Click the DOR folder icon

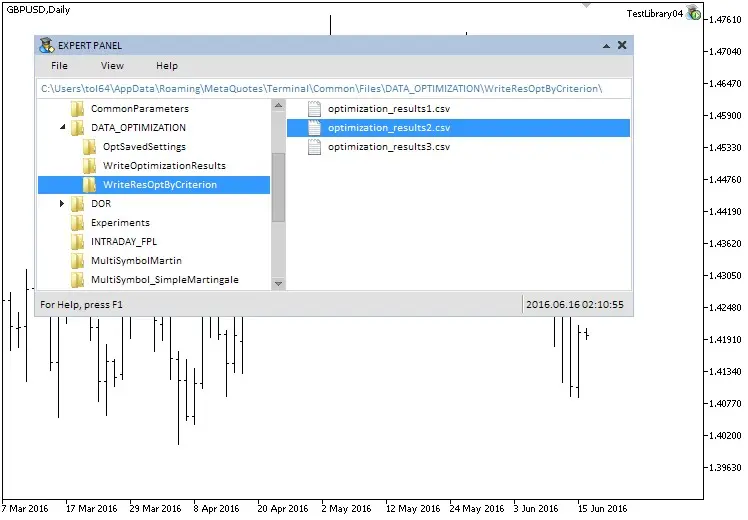(77, 204)
